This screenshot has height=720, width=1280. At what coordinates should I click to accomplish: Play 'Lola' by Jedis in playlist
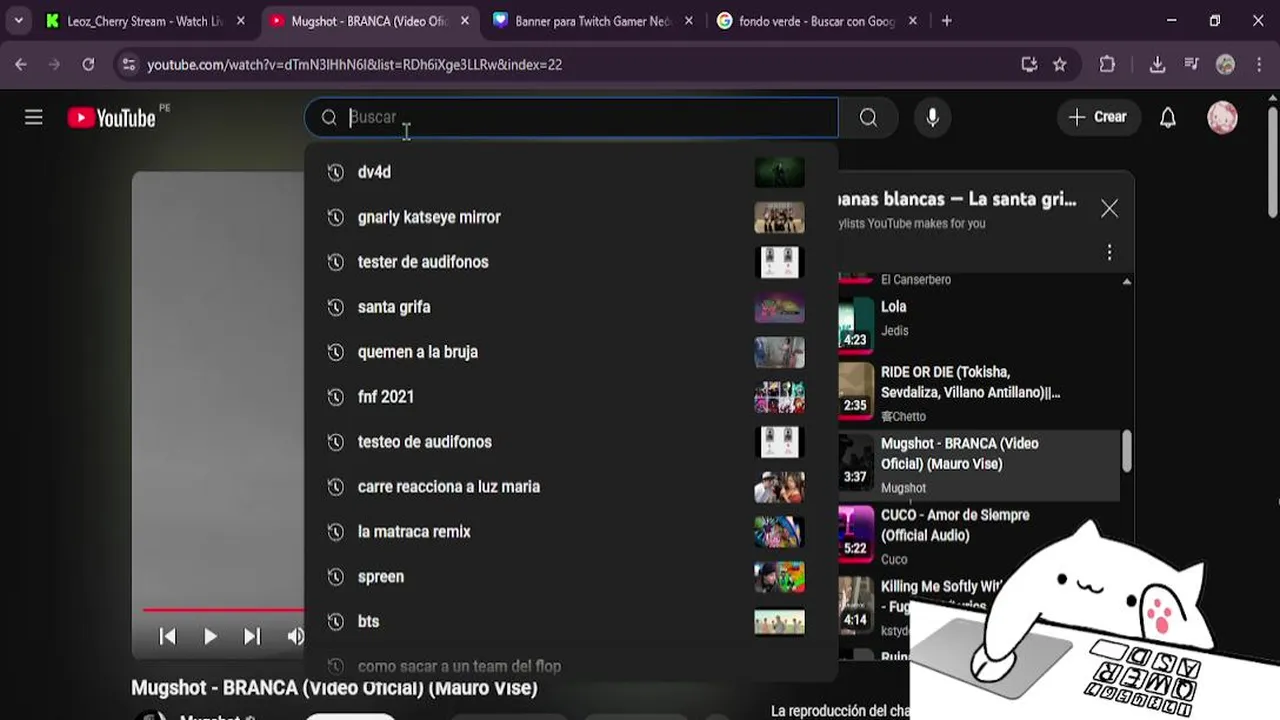(x=979, y=323)
